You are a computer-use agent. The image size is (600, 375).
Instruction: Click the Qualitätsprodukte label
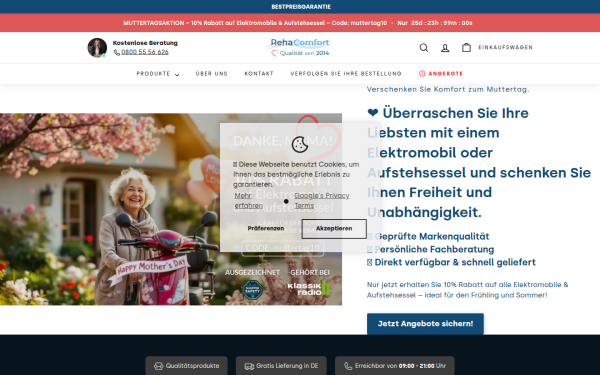192,366
